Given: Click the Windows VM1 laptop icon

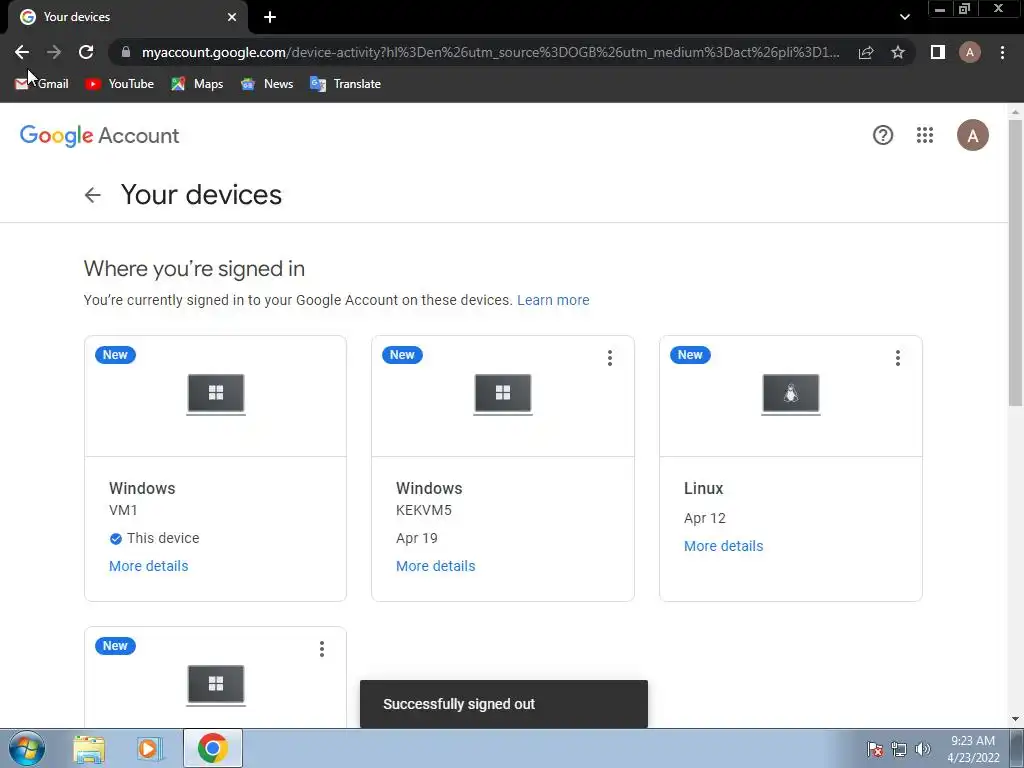Looking at the screenshot, I should click(x=216, y=394).
